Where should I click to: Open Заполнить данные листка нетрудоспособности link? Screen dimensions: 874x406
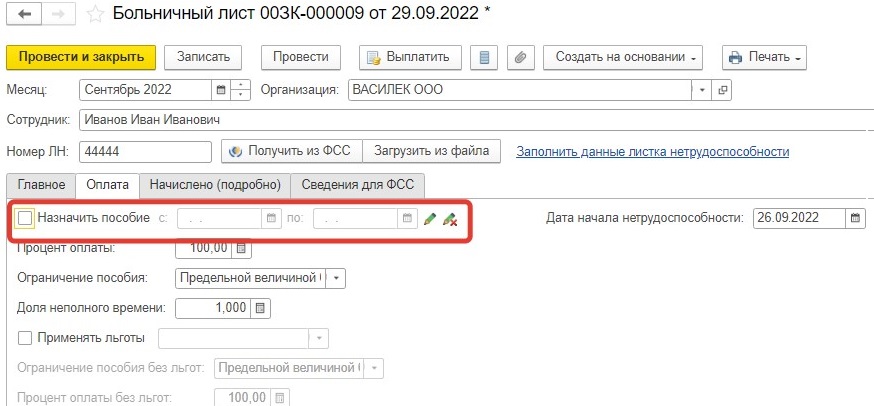coord(652,152)
